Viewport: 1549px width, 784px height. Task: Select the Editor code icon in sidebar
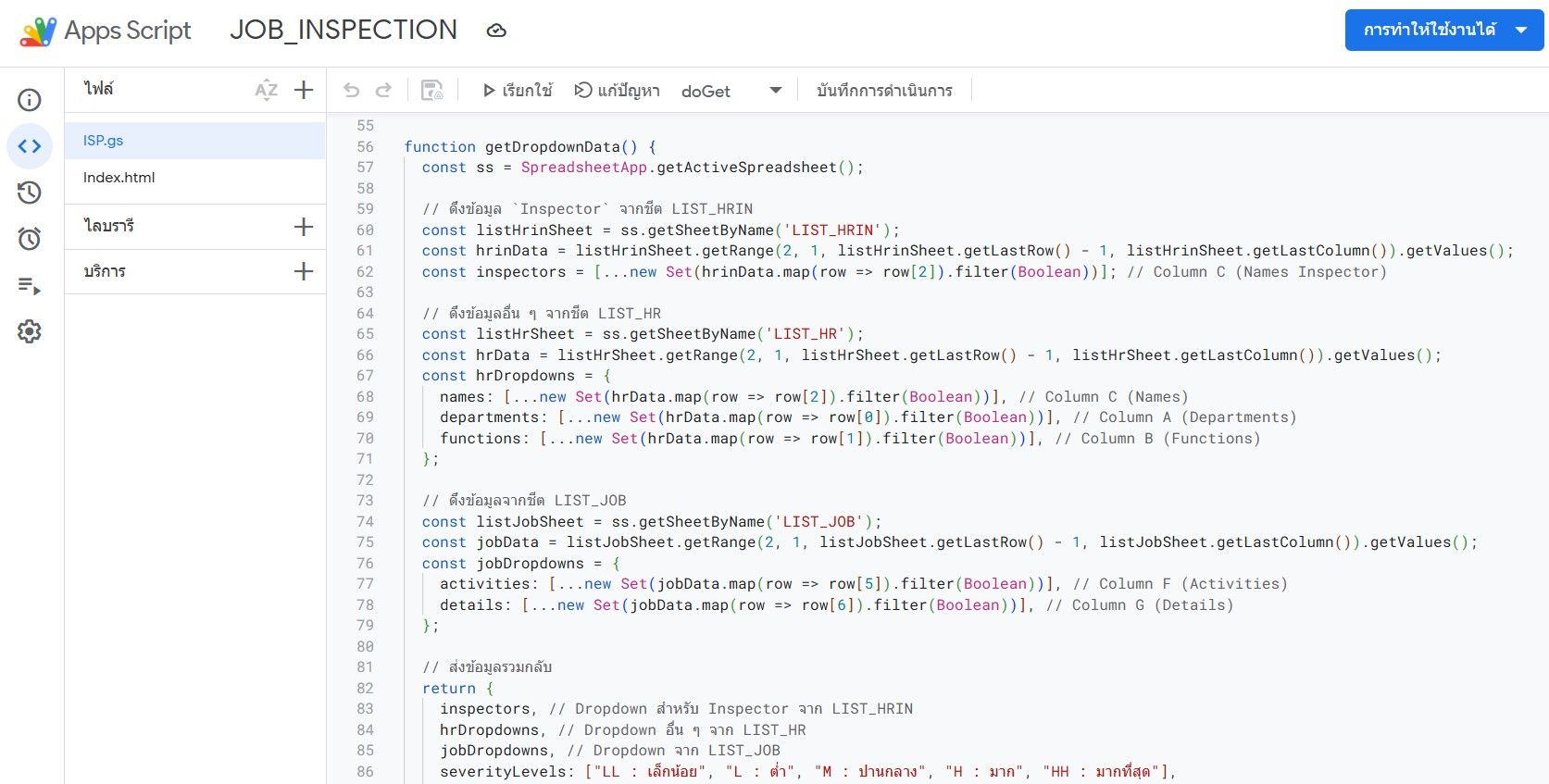[30, 146]
